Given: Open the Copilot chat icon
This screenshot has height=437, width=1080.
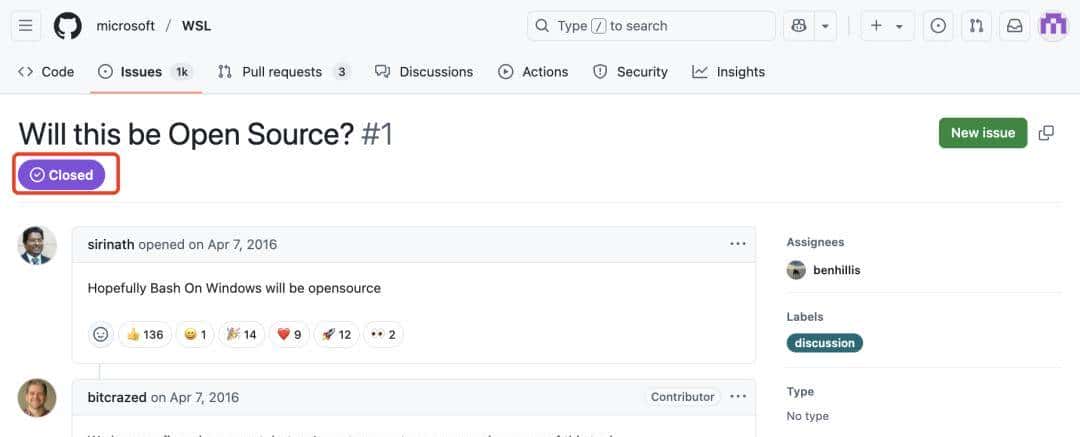Looking at the screenshot, I should tap(799, 26).
